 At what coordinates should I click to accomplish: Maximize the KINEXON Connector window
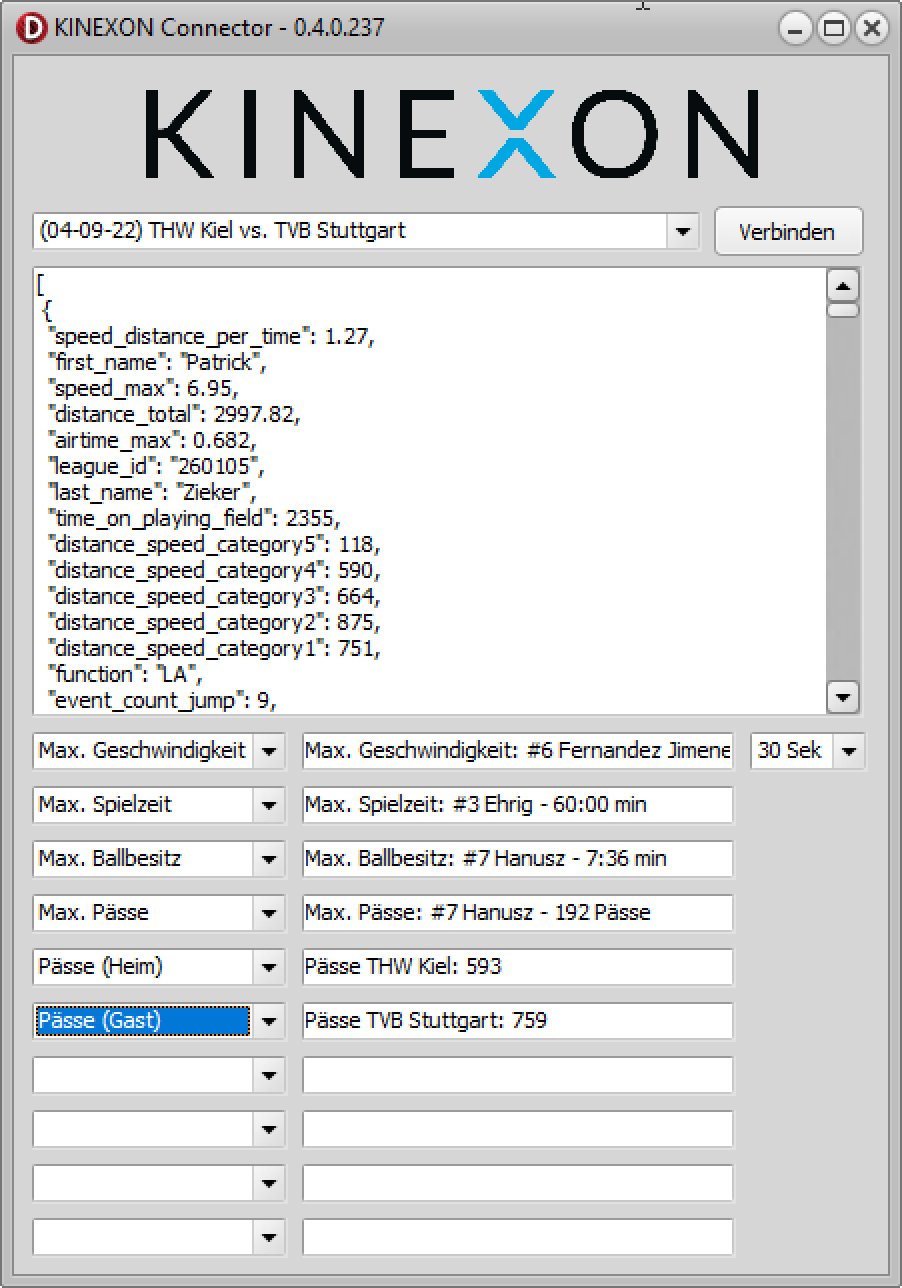point(832,29)
